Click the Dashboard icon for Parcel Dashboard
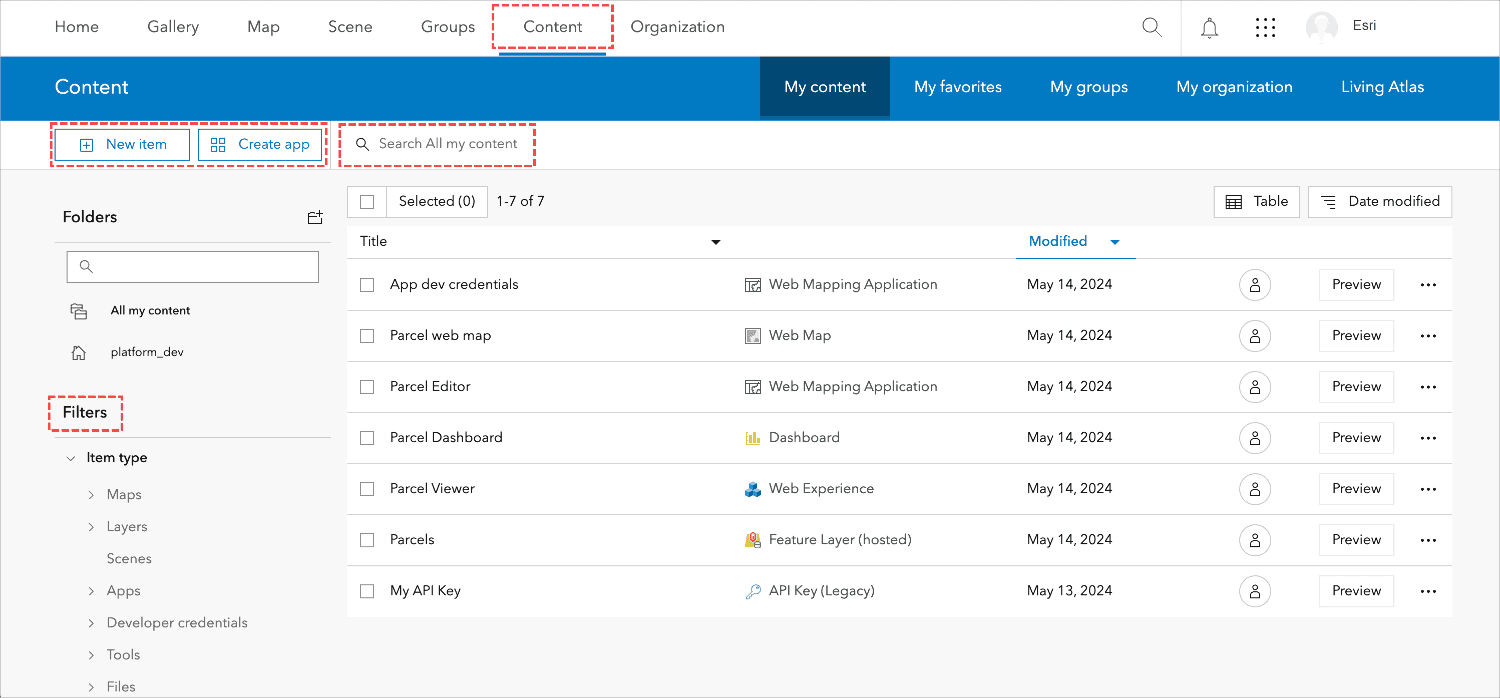Viewport: 1500px width, 698px height. [x=752, y=437]
